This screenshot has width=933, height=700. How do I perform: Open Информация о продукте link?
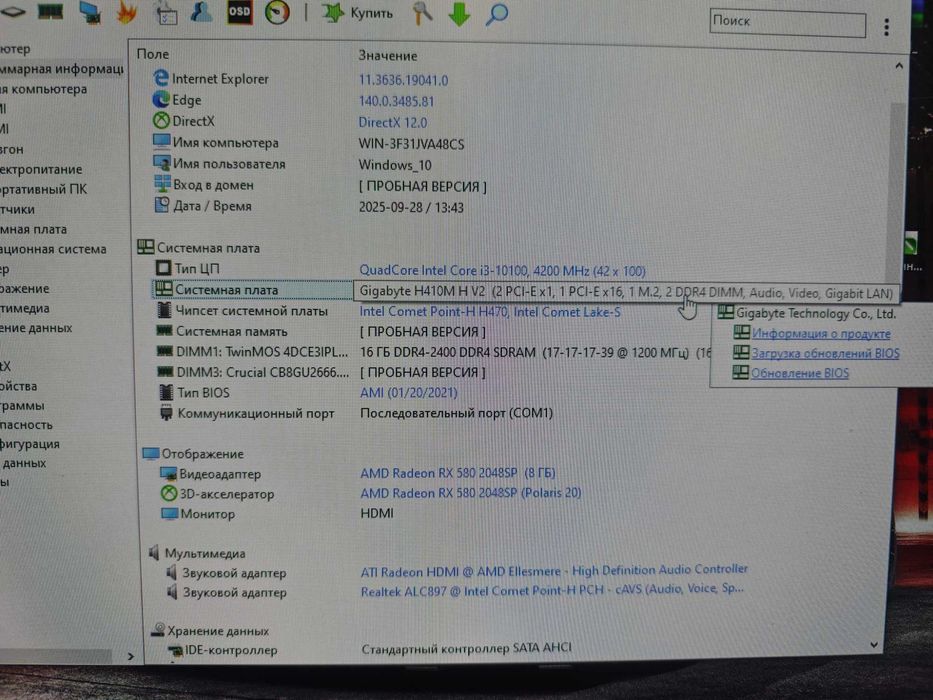tap(821, 334)
